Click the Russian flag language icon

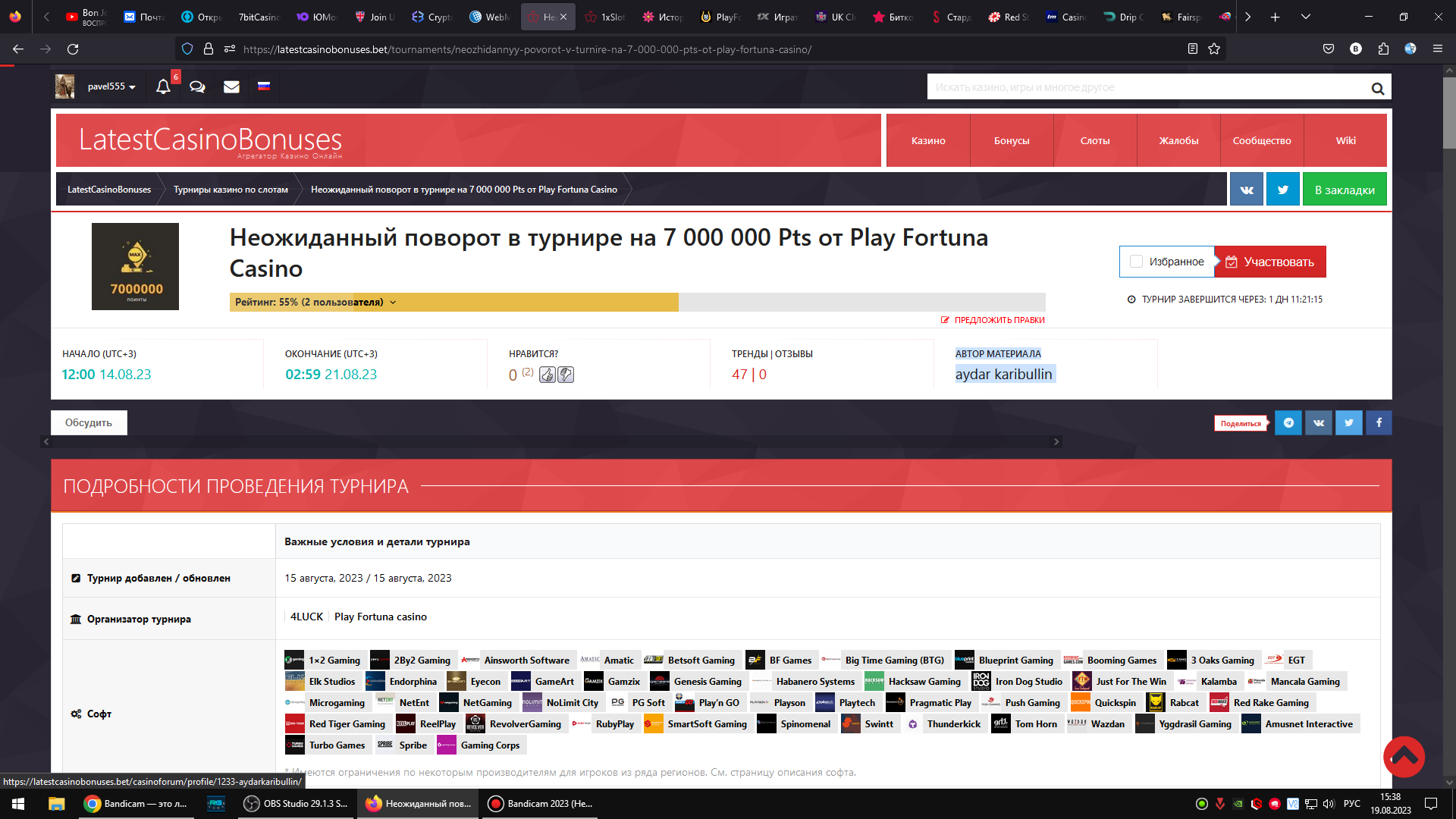[x=264, y=86]
